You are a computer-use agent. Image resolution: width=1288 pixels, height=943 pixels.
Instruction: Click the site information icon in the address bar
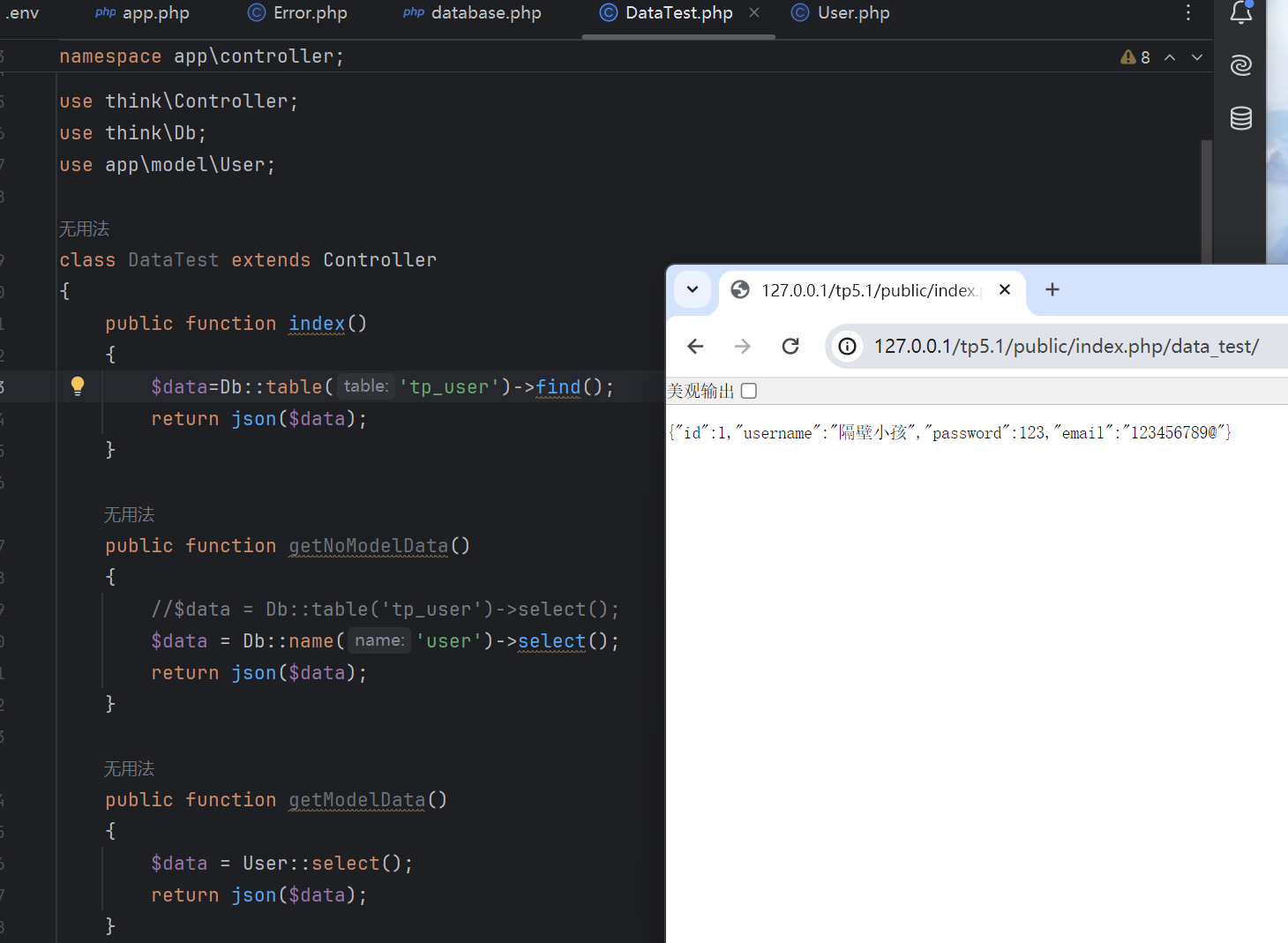(x=847, y=347)
